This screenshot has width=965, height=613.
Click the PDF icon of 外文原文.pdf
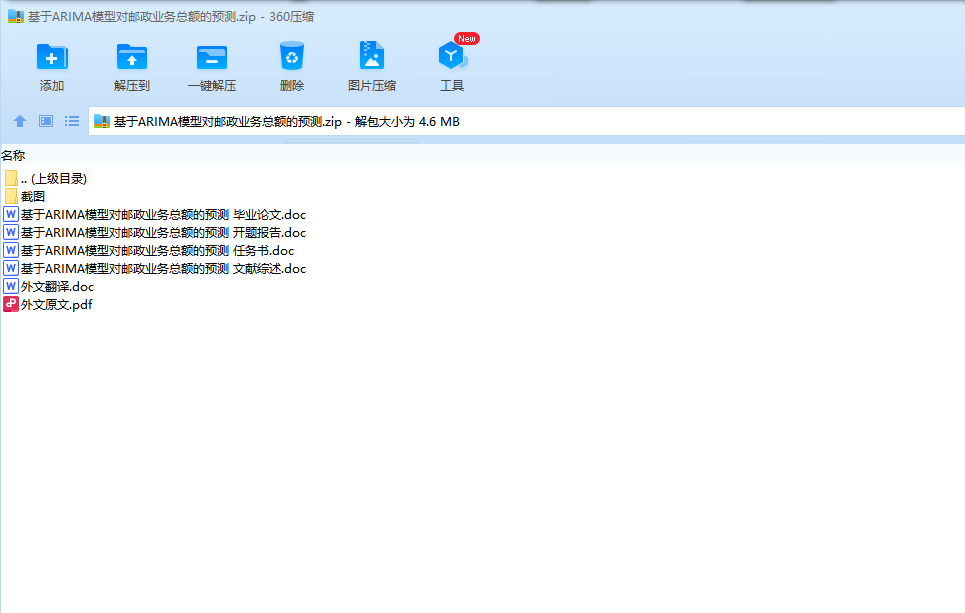click(11, 304)
